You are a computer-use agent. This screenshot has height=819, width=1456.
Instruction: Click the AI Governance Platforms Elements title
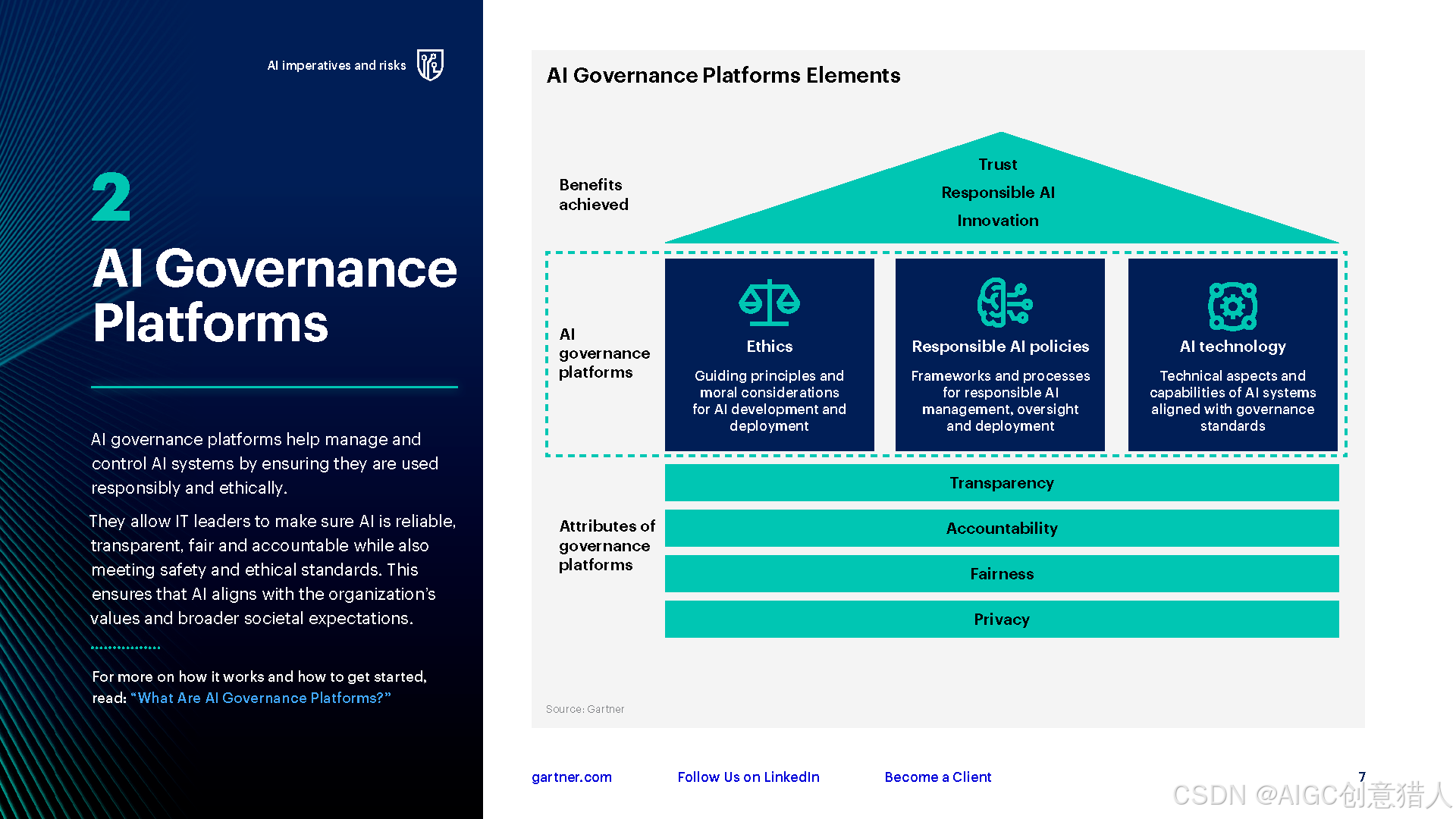click(x=723, y=75)
